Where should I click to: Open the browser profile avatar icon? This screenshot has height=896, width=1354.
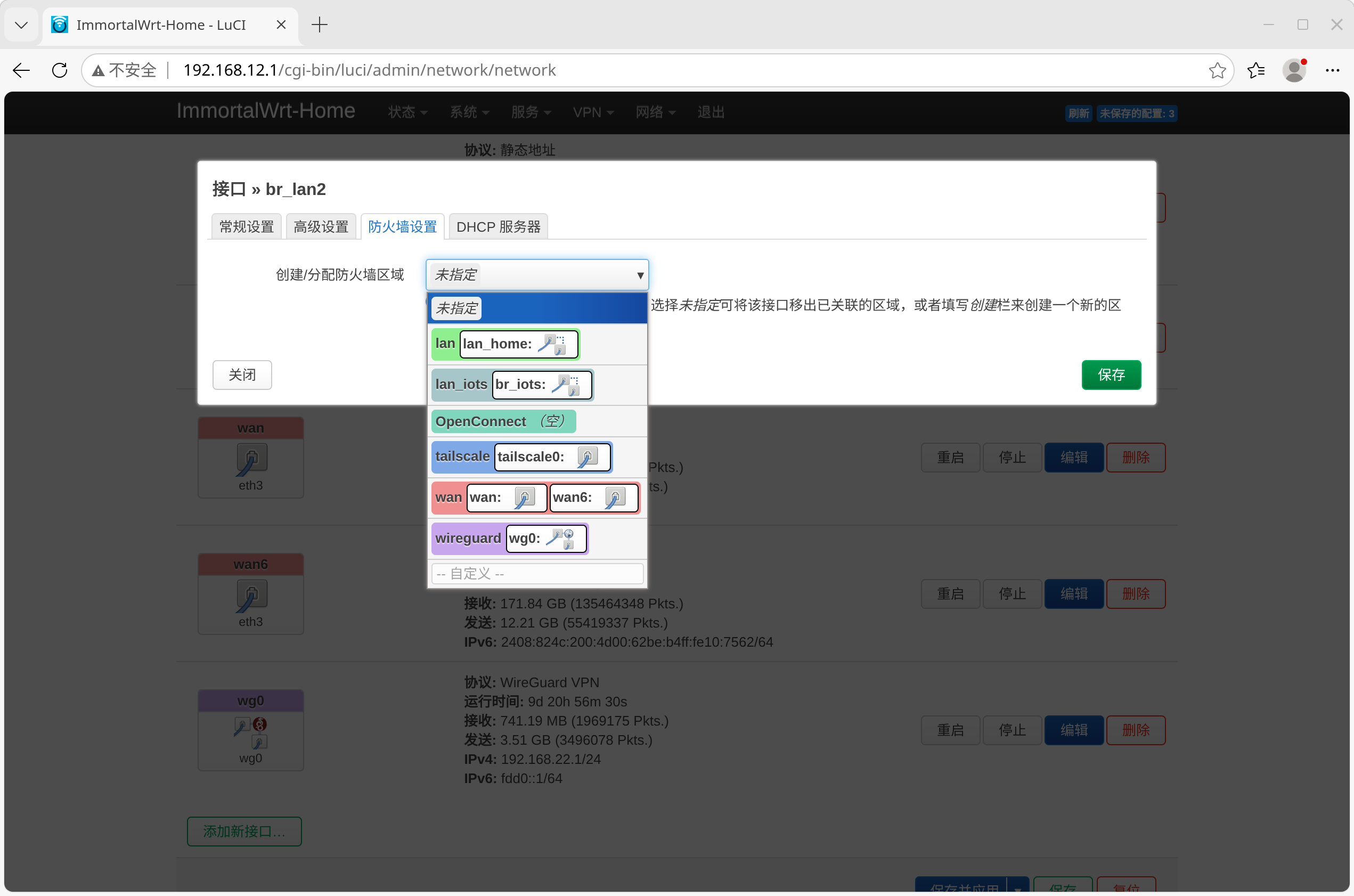point(1294,70)
